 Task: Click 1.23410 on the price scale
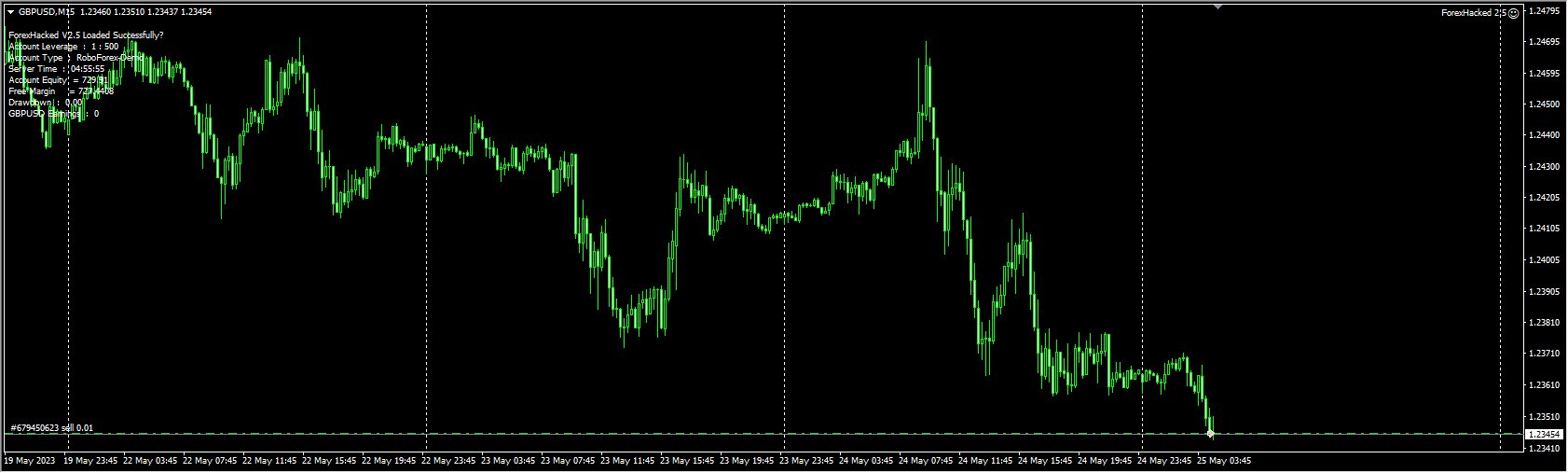[1545, 449]
